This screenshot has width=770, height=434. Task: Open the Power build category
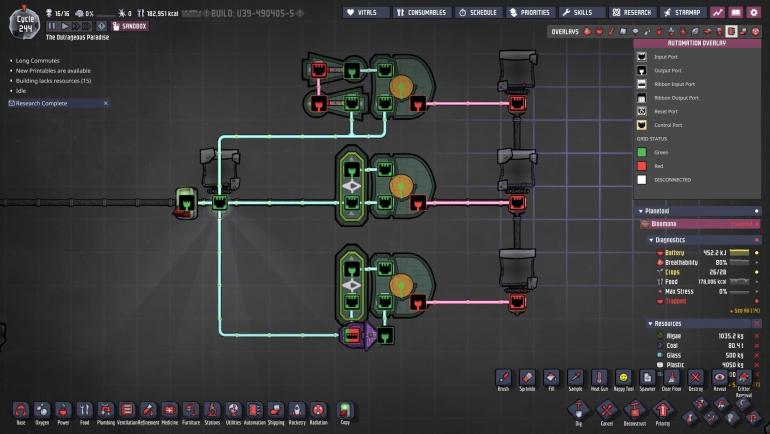63,410
